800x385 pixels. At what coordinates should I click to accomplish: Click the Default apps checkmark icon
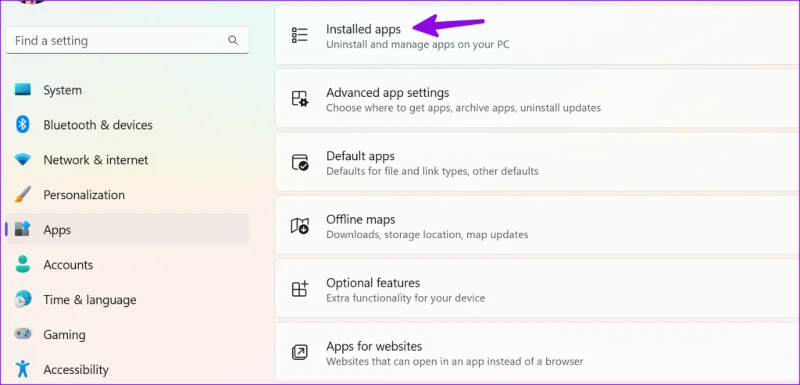[299, 162]
